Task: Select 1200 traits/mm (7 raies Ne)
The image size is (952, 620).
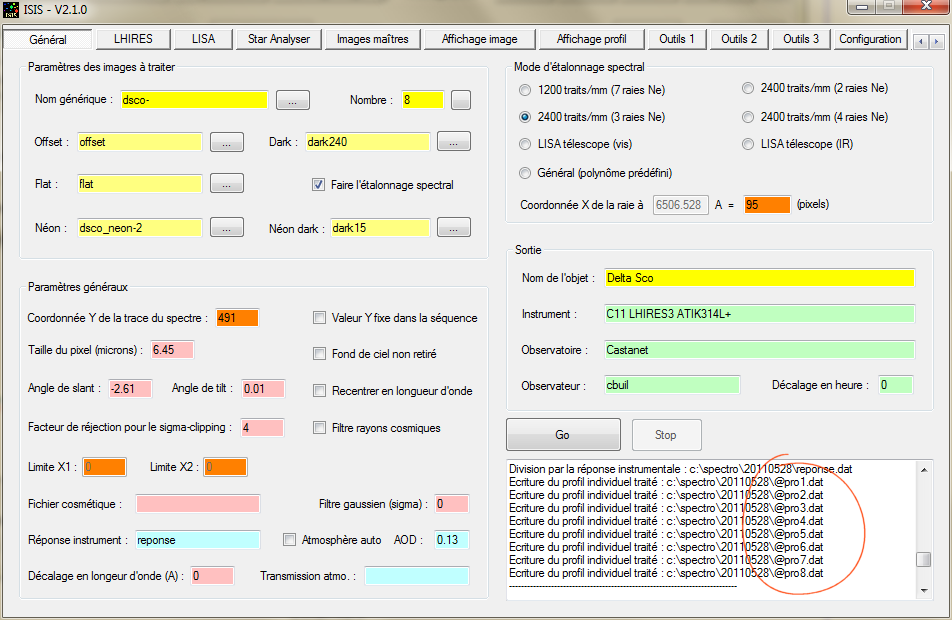Action: tap(526, 90)
